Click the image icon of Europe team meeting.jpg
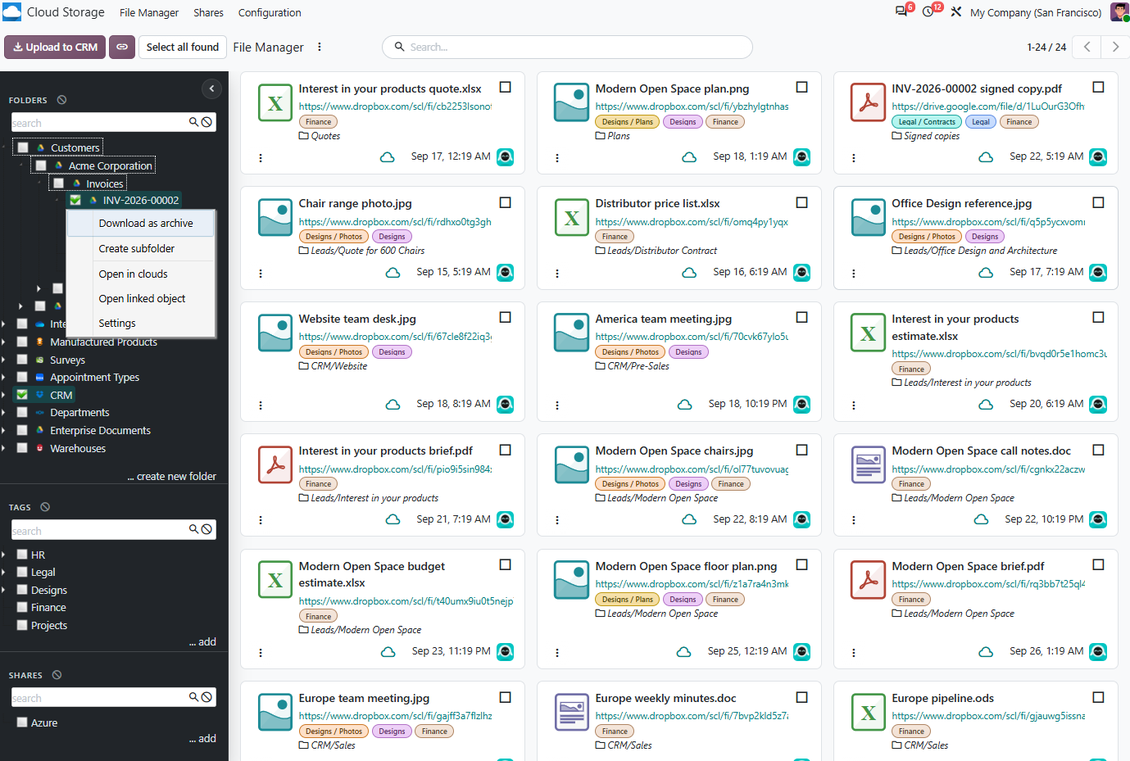The image size is (1130, 761). [x=275, y=713]
